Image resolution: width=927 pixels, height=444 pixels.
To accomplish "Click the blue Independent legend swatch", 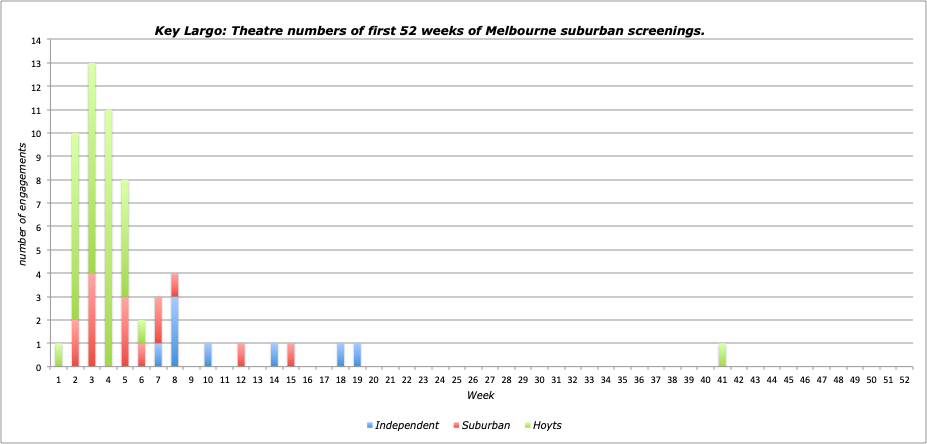I will coord(370,426).
